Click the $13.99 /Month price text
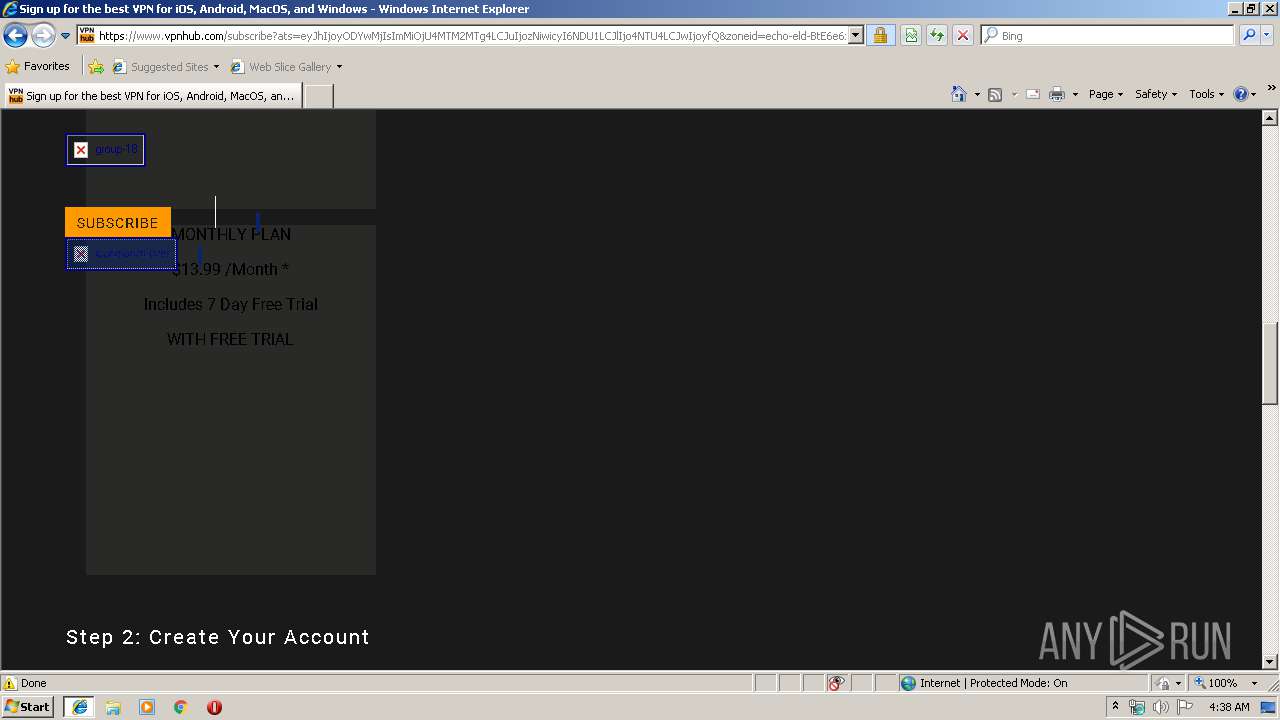The height and width of the screenshot is (720, 1280). tap(231, 269)
